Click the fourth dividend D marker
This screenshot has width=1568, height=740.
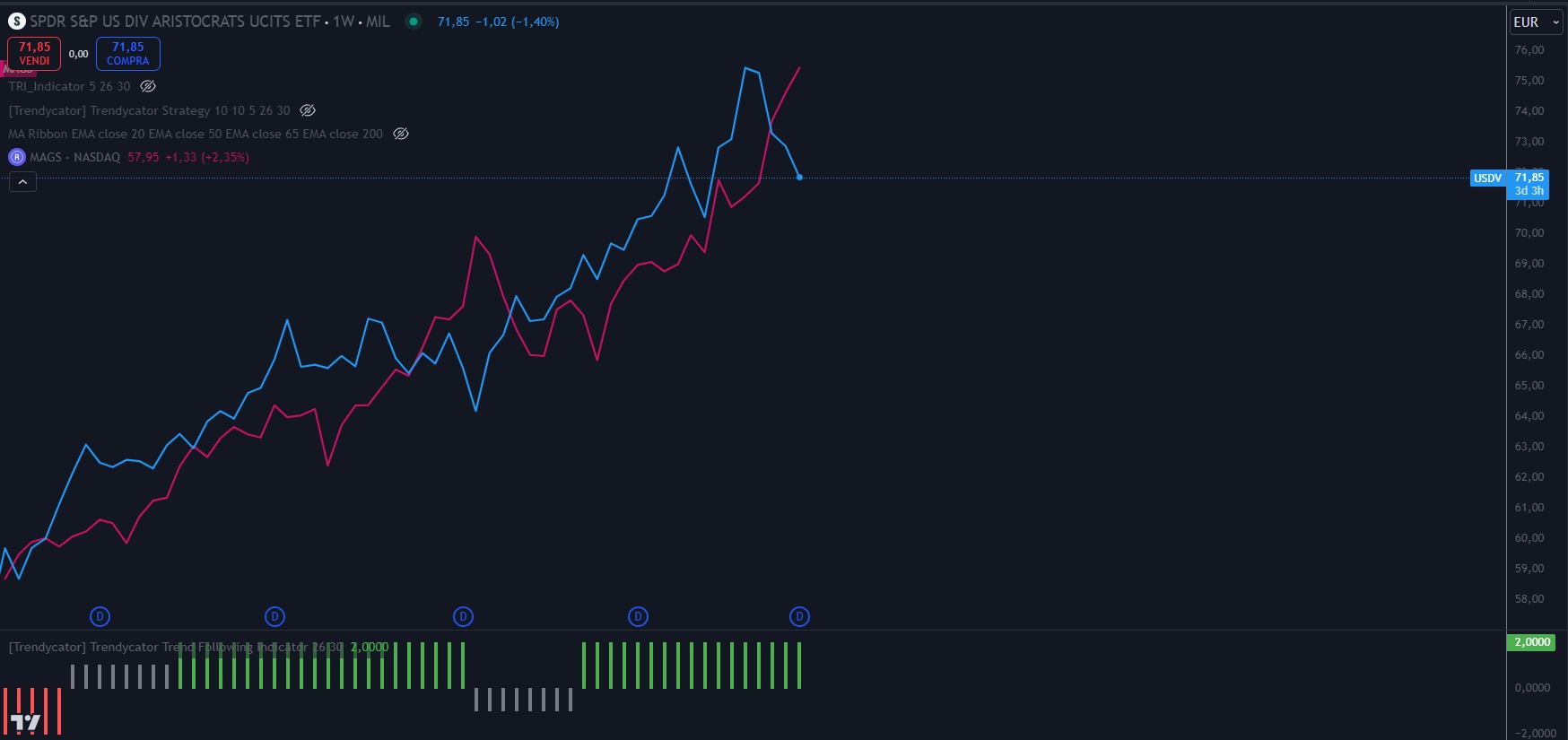click(638, 616)
